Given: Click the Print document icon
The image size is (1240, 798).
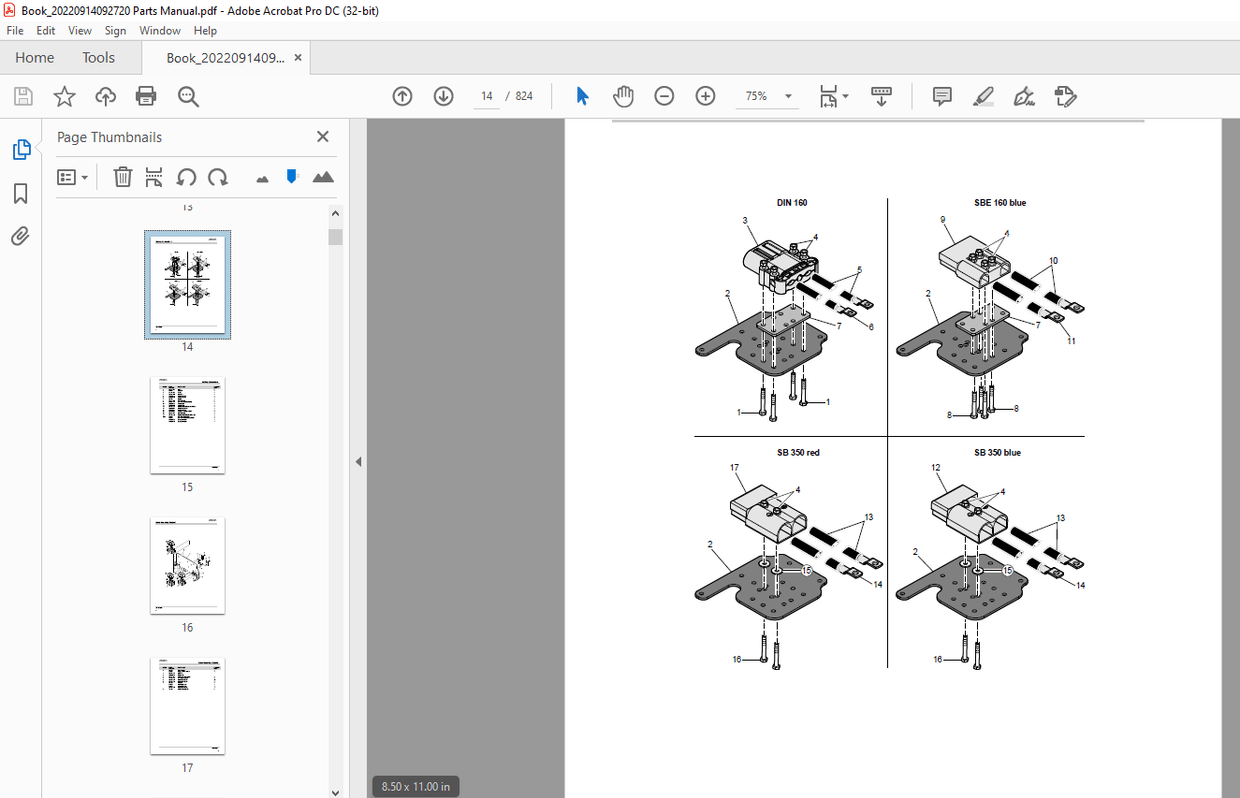Looking at the screenshot, I should tap(146, 96).
